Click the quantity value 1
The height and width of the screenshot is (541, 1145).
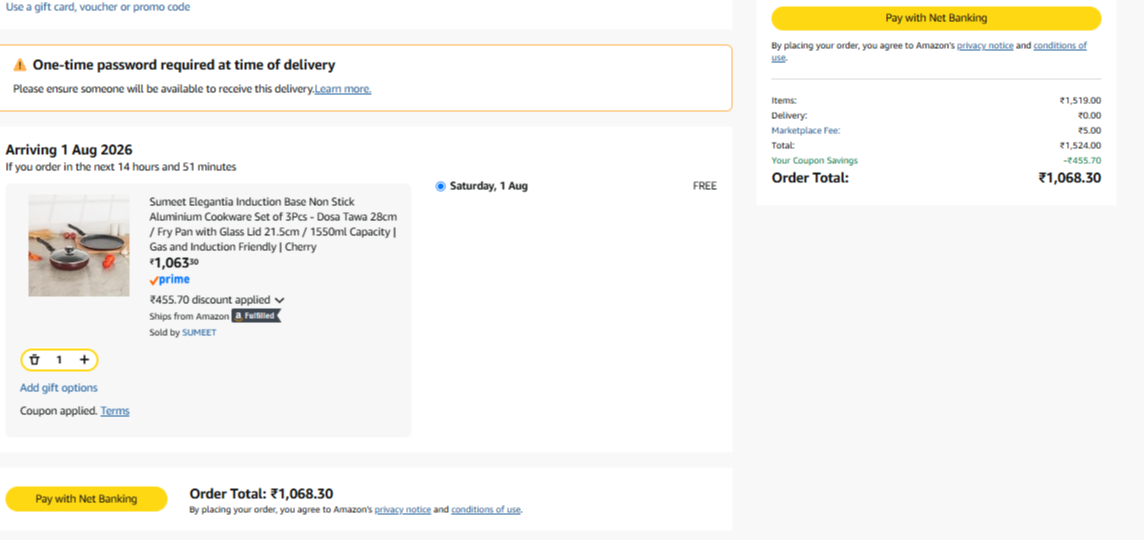click(x=59, y=360)
